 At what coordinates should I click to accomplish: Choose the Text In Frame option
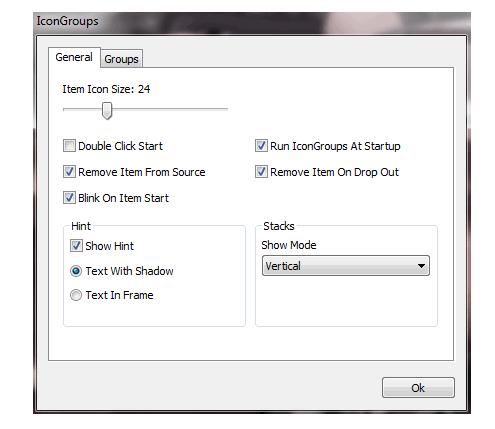pos(76,295)
